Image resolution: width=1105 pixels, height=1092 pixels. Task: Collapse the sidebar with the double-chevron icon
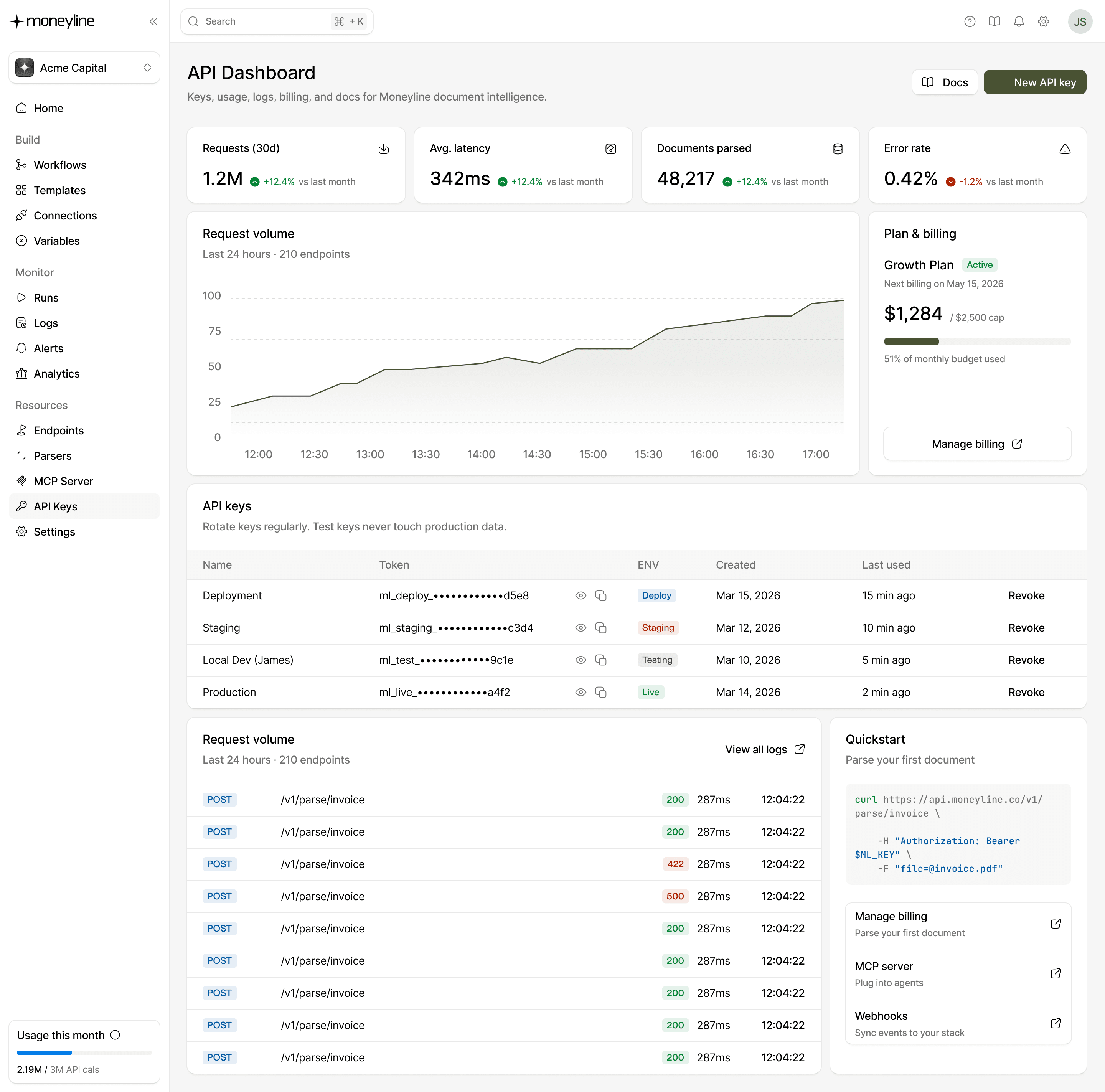(x=153, y=21)
